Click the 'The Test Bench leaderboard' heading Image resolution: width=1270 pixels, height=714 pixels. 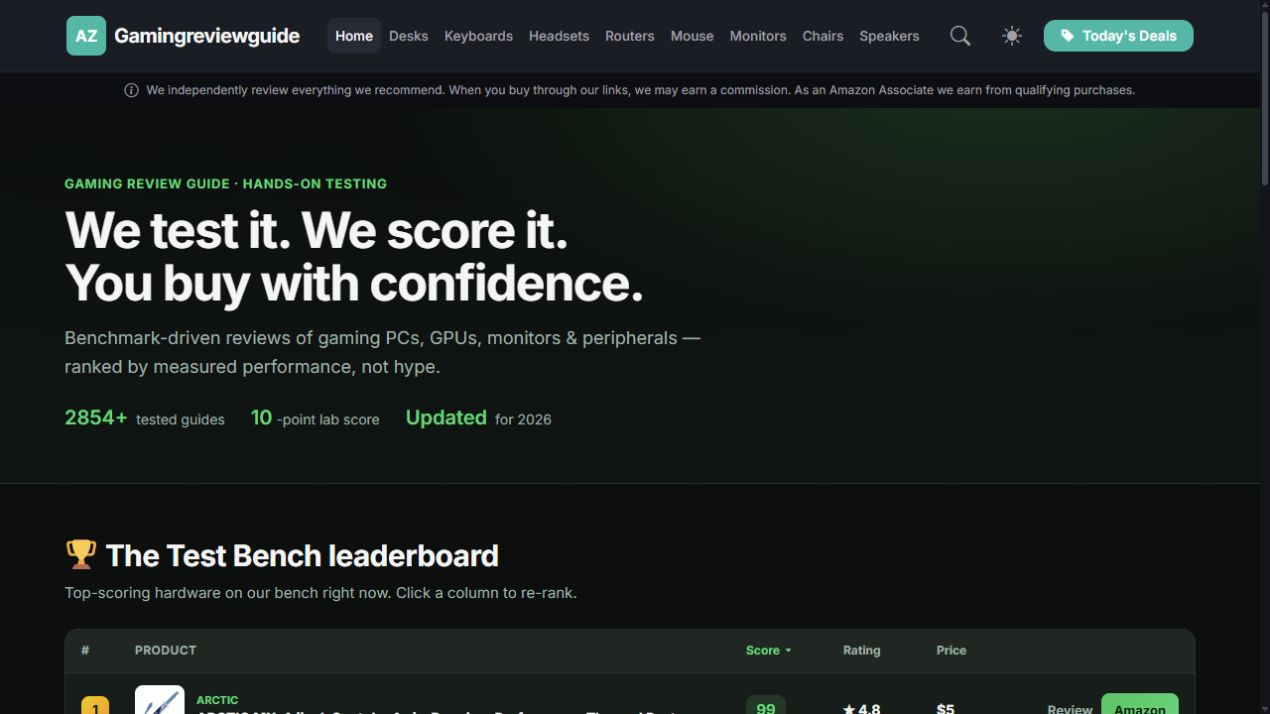pyautogui.click(x=302, y=555)
